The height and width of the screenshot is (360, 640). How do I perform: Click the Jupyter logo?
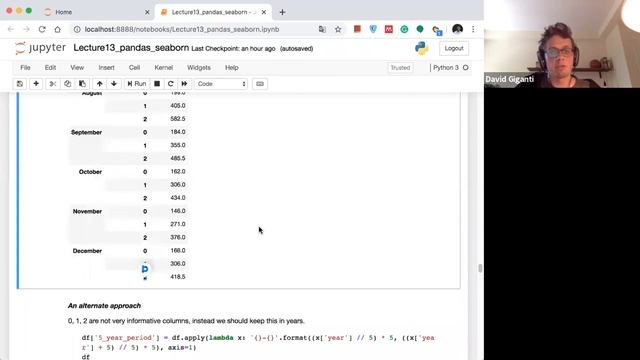click(x=40, y=48)
